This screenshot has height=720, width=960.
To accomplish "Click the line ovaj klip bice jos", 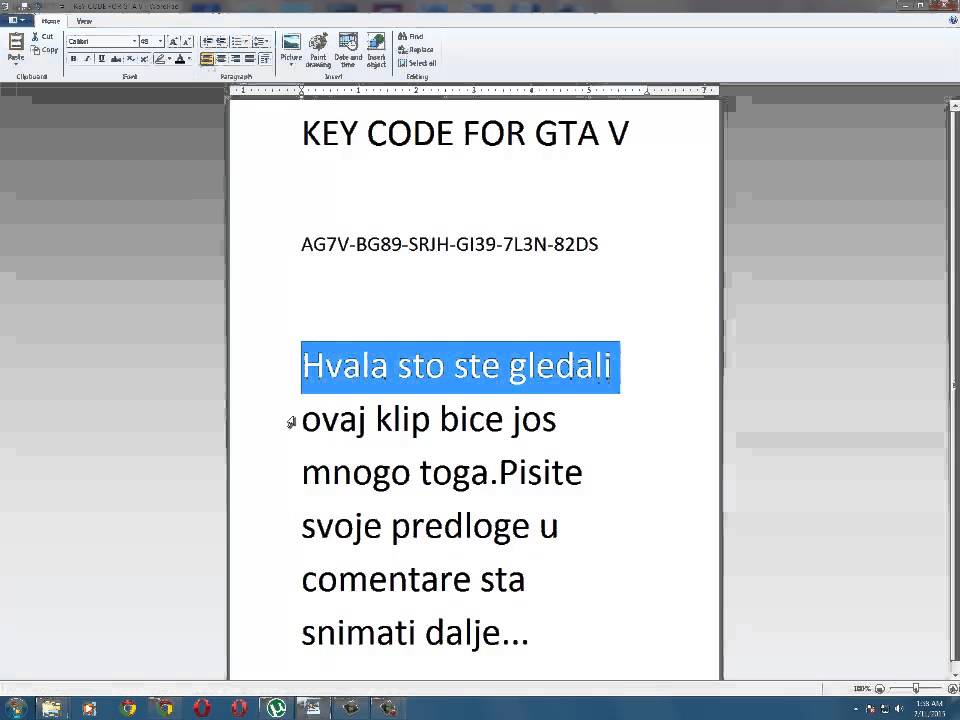I will point(429,420).
